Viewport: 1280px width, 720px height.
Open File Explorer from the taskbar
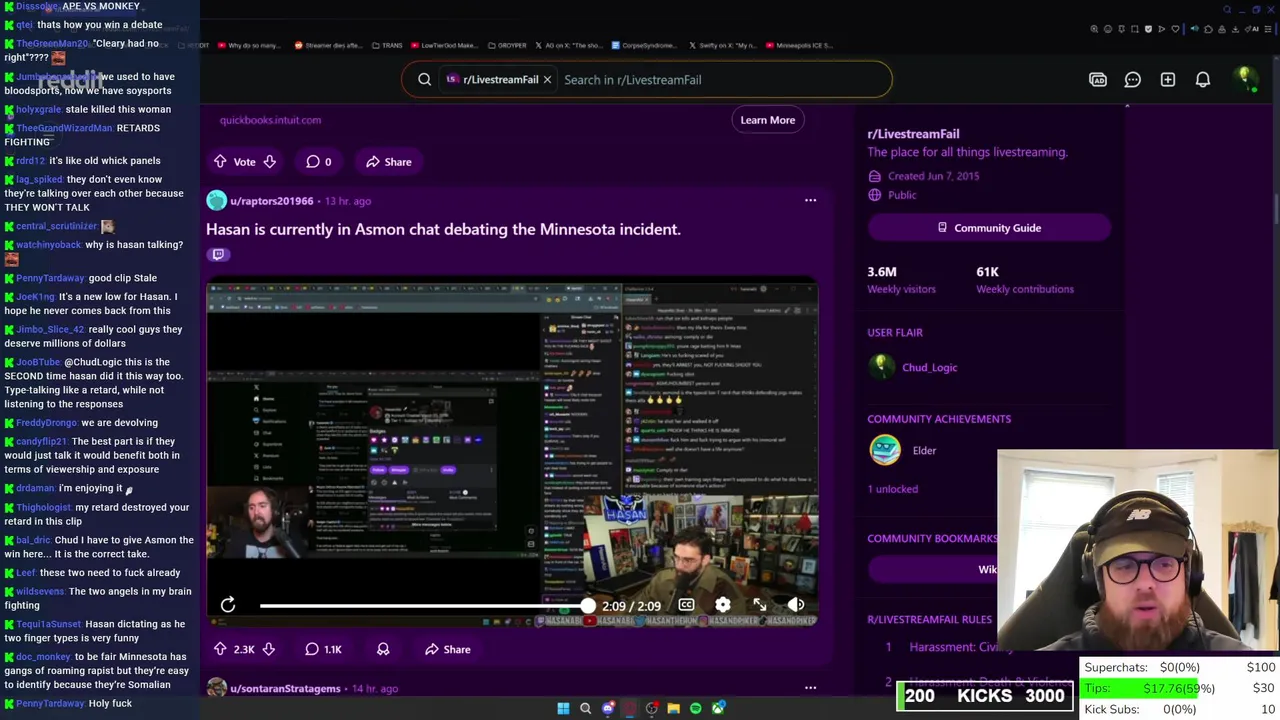click(x=674, y=708)
